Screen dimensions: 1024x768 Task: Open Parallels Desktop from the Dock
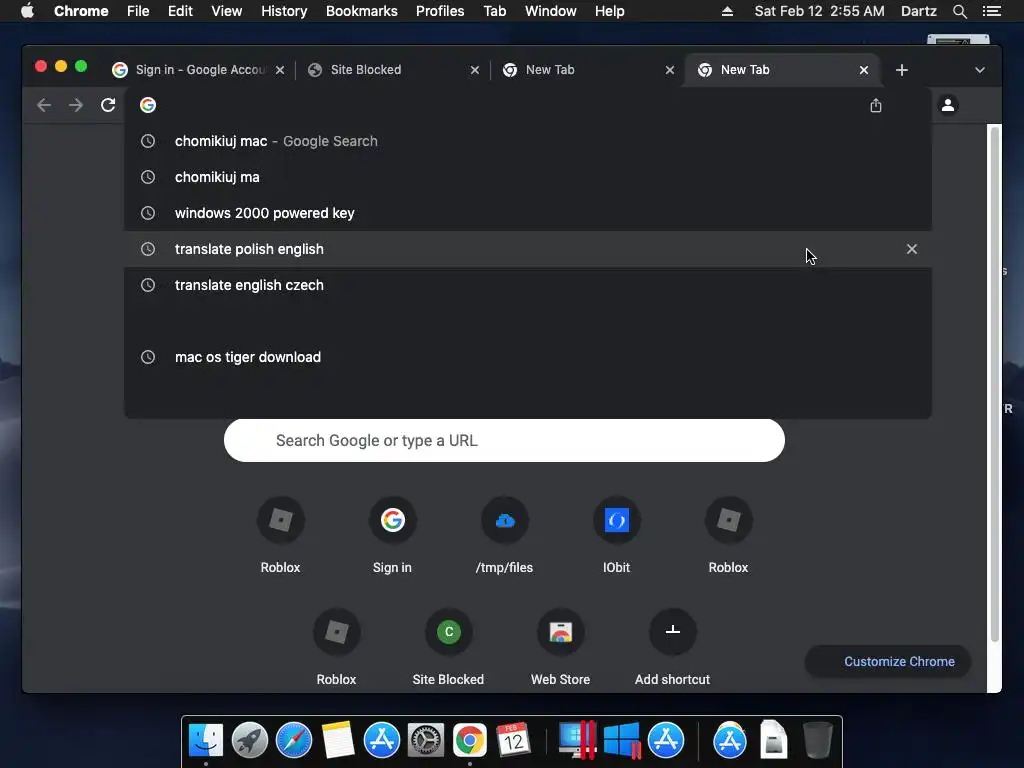click(578, 741)
